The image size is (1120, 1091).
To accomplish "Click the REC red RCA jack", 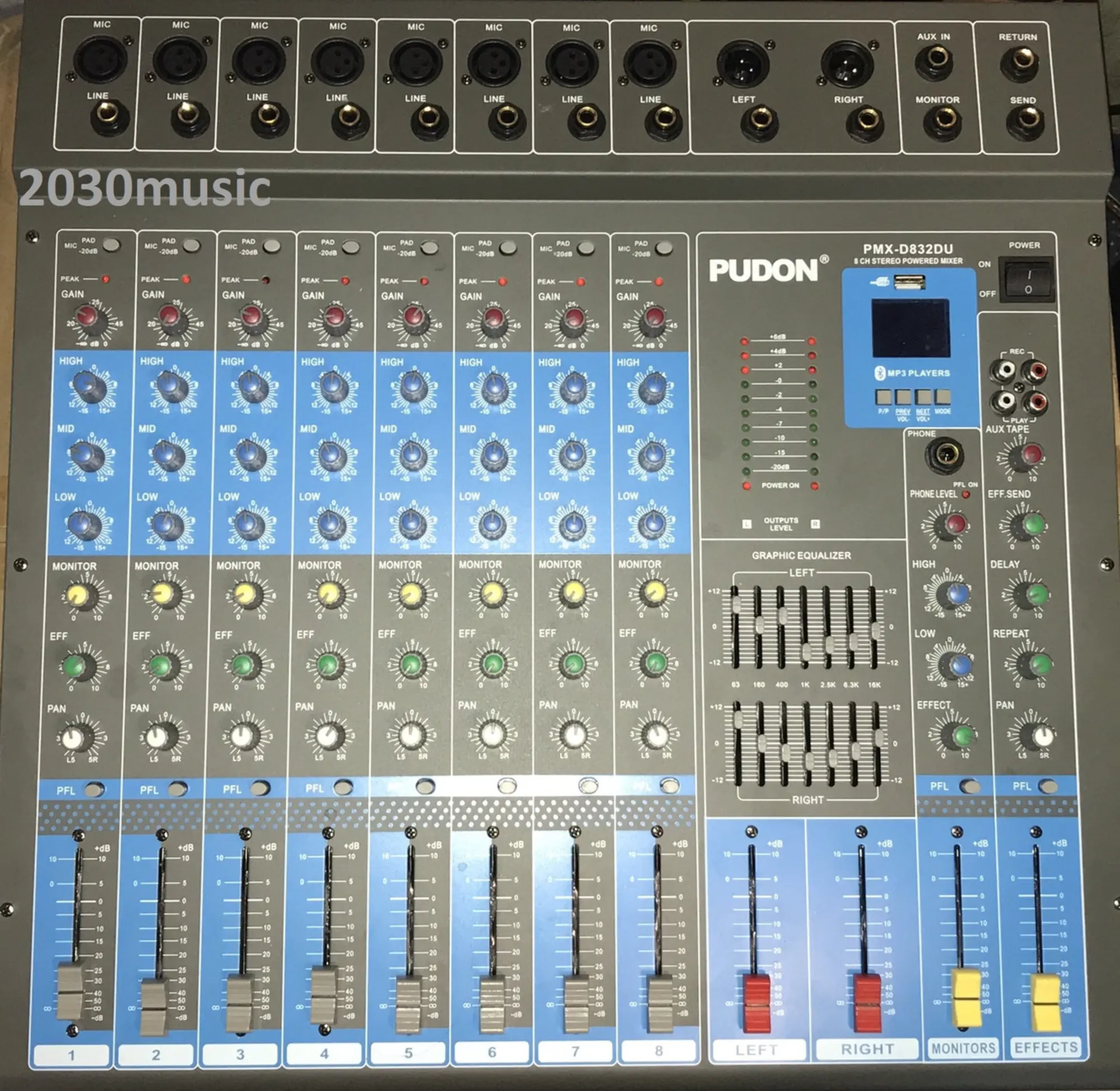I will click(x=1036, y=371).
